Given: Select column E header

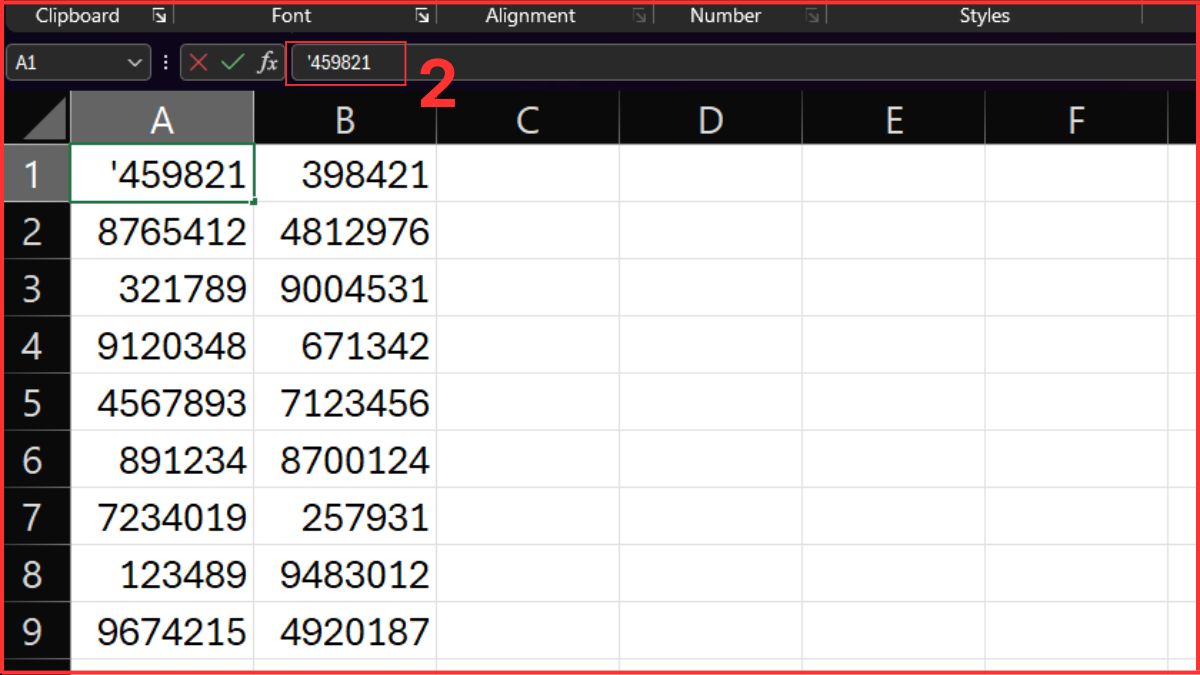Looking at the screenshot, I should (x=894, y=120).
